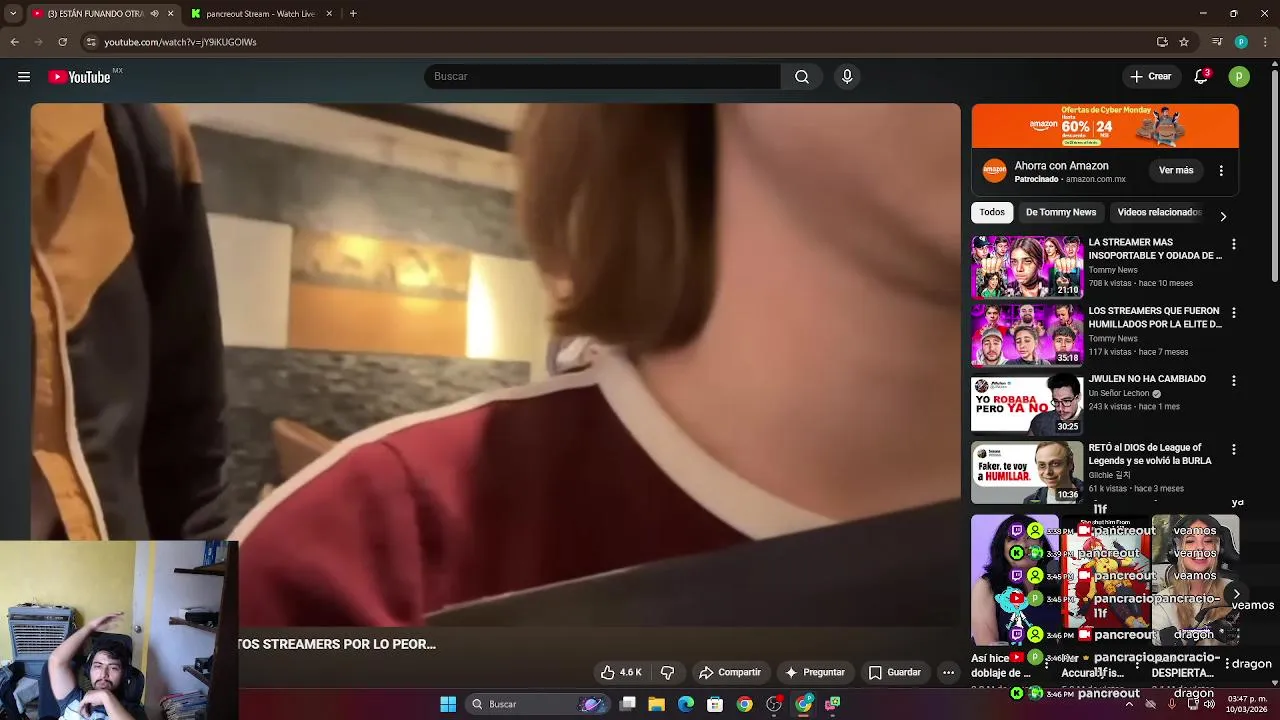This screenshot has width=1280, height=720.
Task: Start voice search with microphone icon
Action: 847,77
